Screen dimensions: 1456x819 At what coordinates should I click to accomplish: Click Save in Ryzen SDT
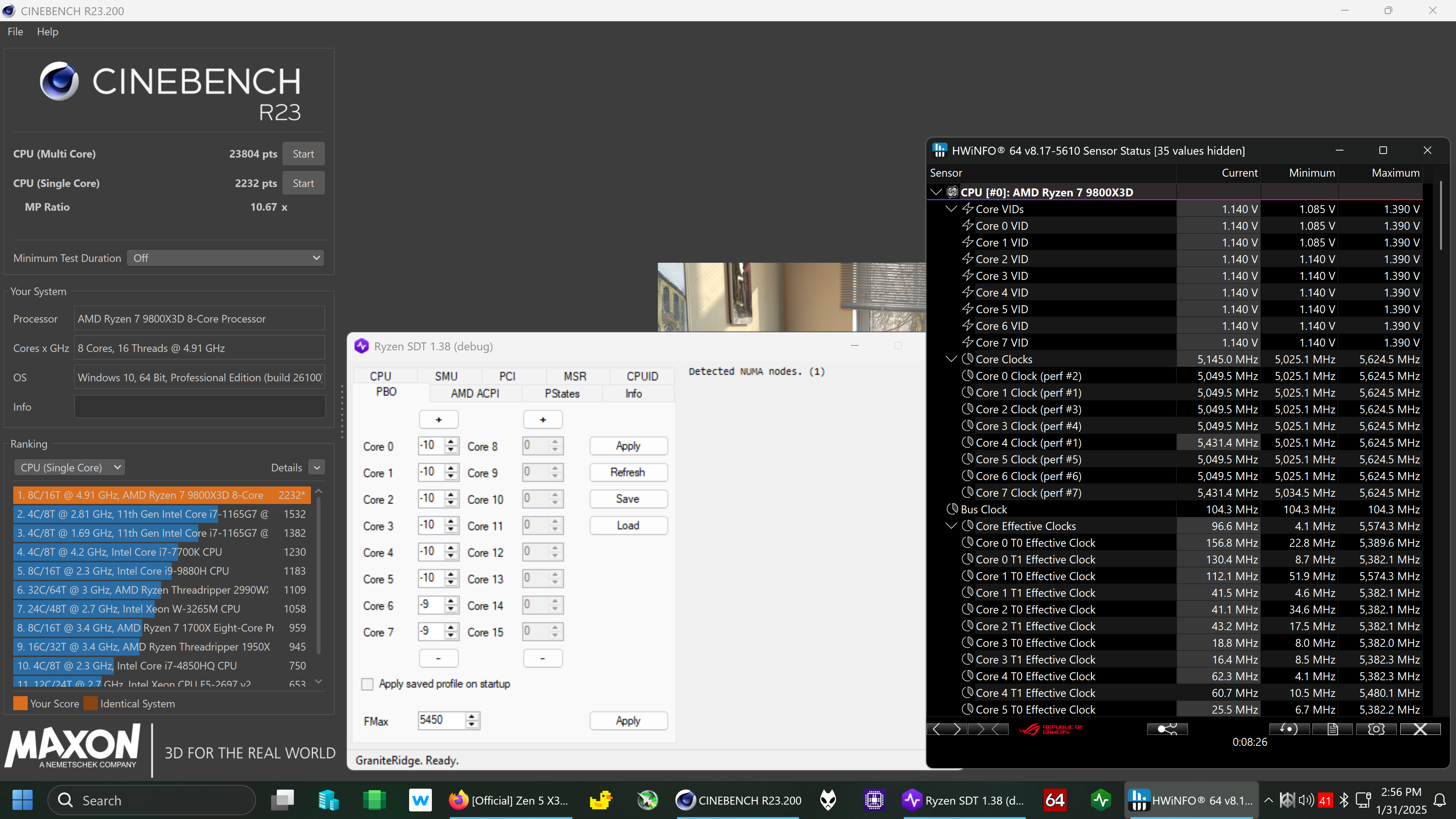(628, 499)
